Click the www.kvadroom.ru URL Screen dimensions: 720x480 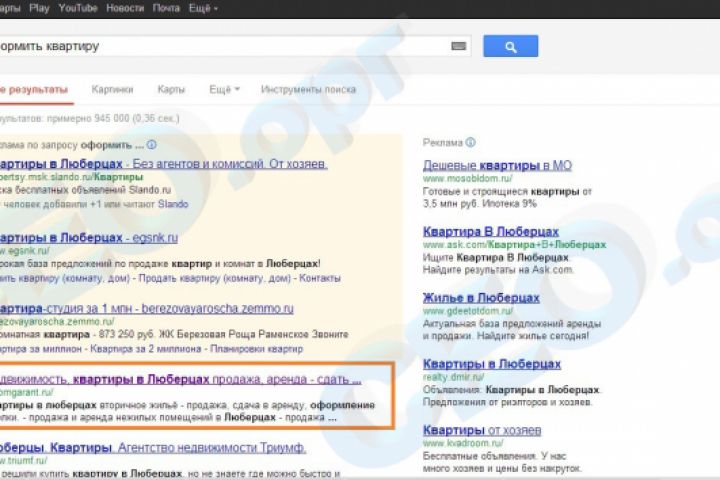[463, 443]
